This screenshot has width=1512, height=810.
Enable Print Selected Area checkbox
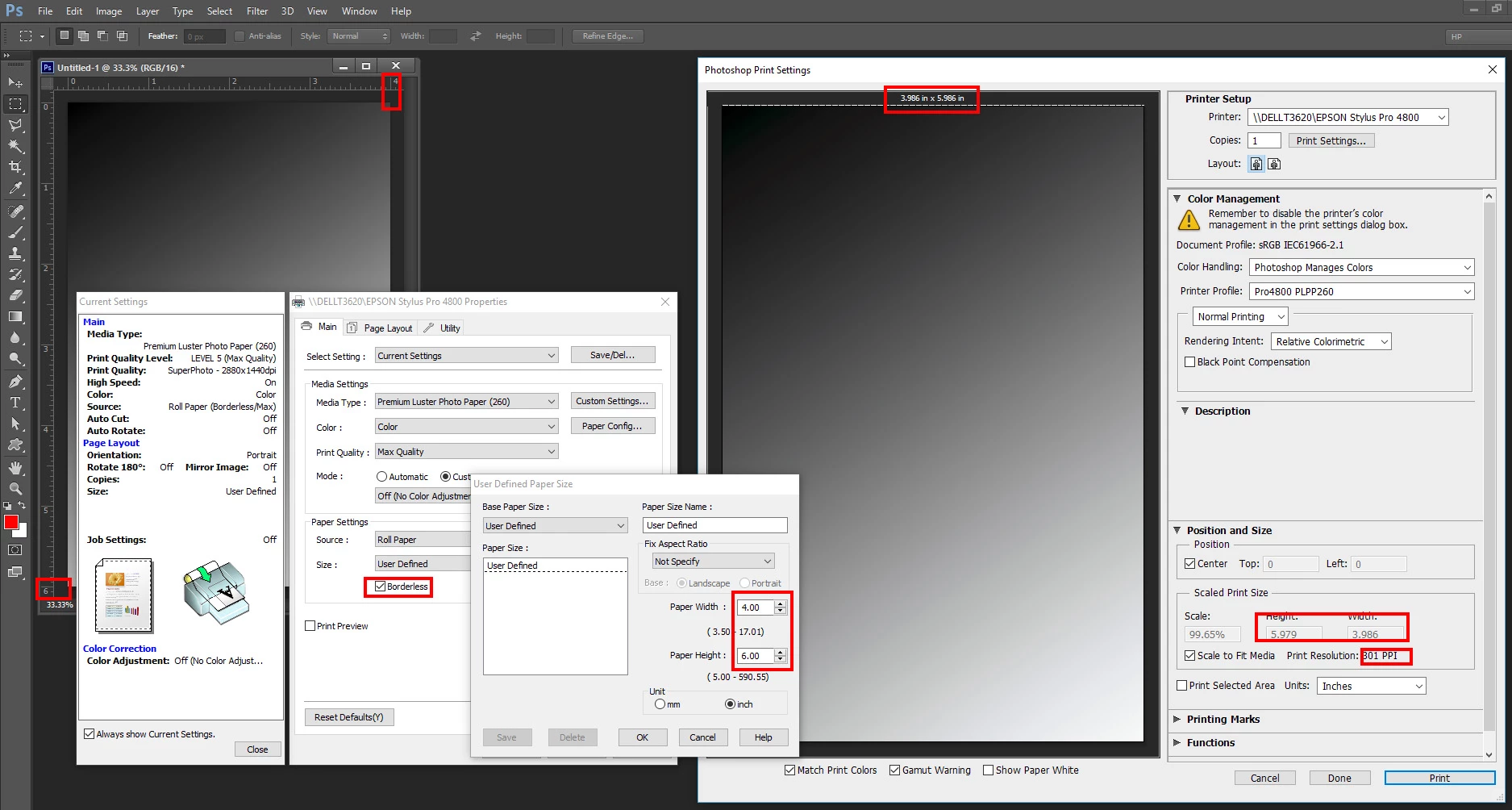[1182, 686]
